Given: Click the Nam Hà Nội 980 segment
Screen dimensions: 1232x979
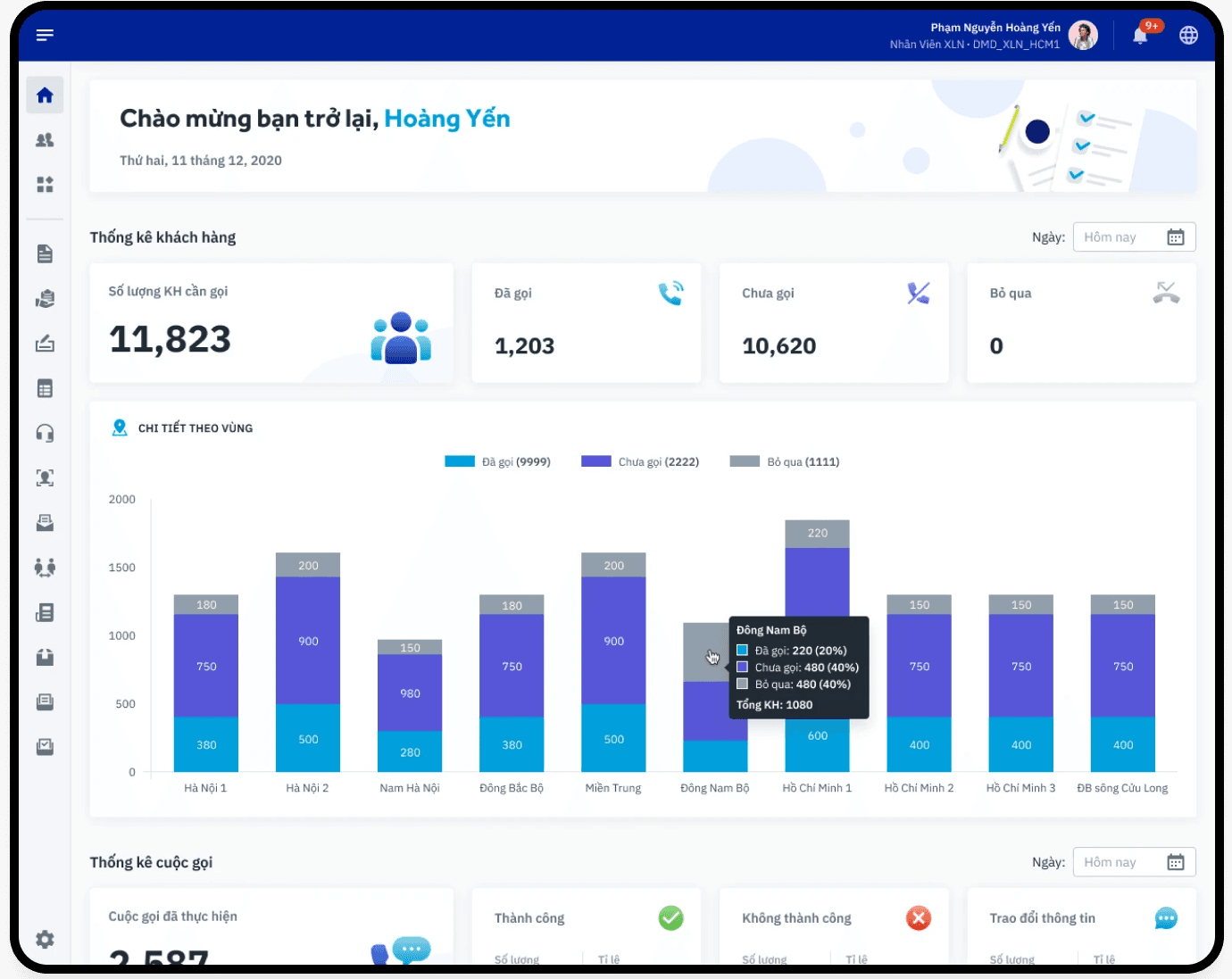Looking at the screenshot, I should click(x=410, y=693).
